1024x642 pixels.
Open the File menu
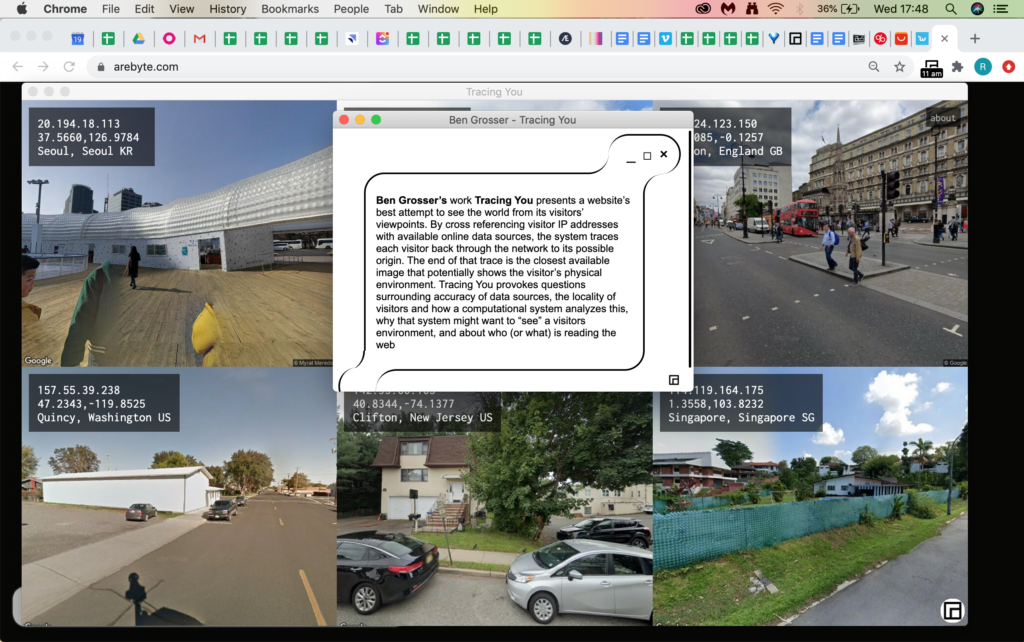(x=111, y=9)
